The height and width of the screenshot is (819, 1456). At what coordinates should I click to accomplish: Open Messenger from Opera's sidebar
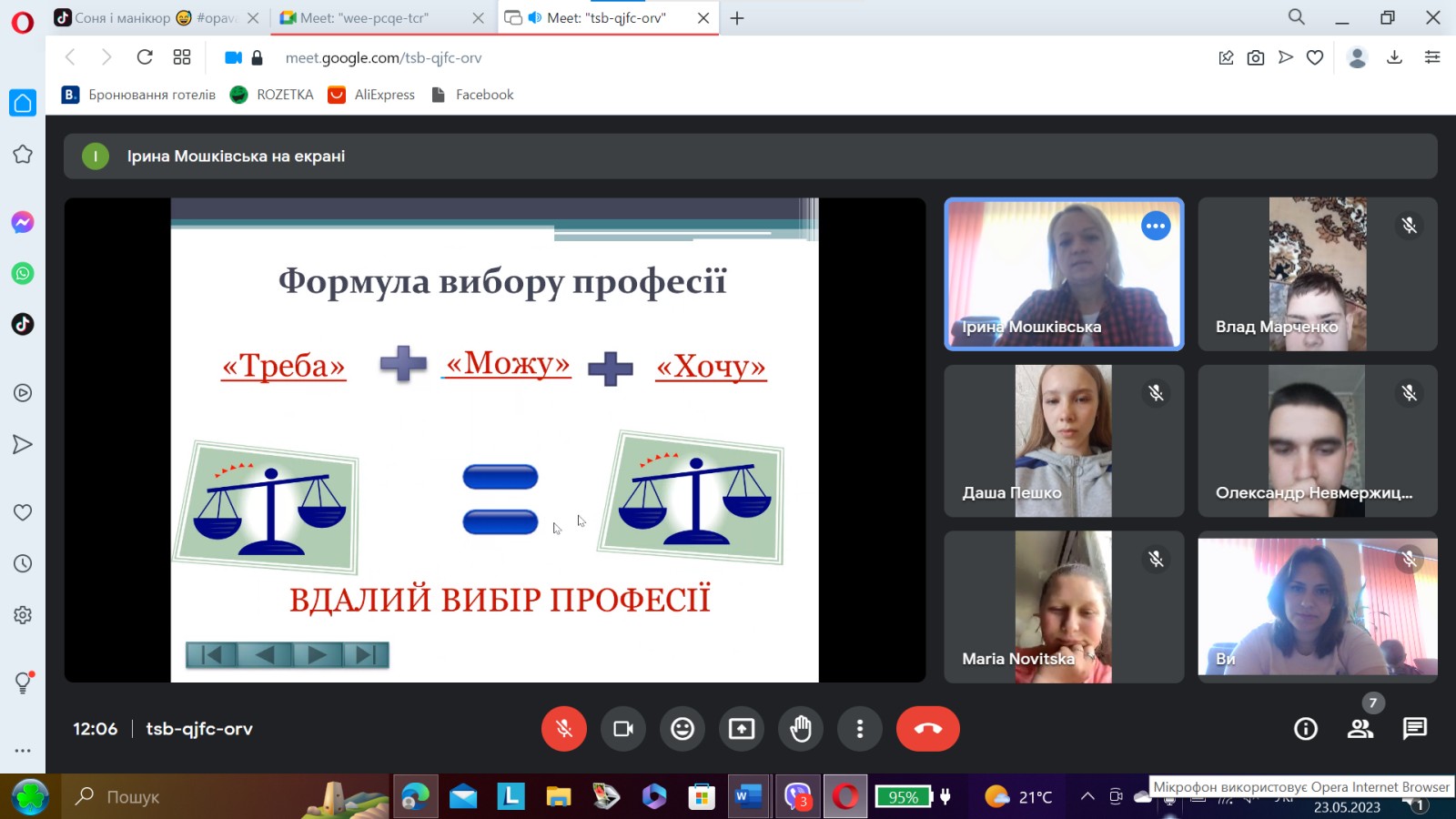click(x=22, y=221)
